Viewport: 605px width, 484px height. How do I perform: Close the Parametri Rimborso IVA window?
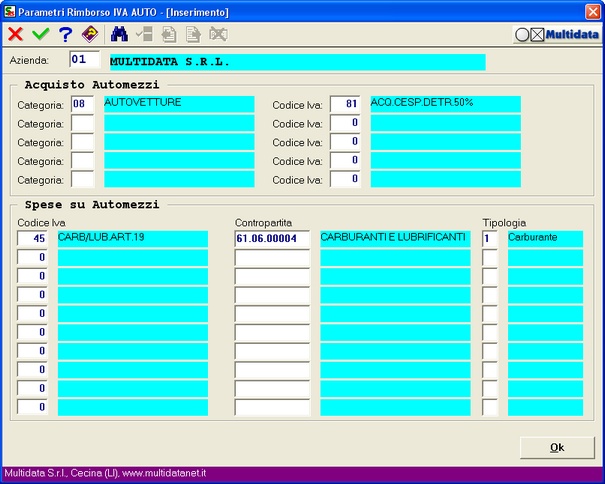[592, 11]
